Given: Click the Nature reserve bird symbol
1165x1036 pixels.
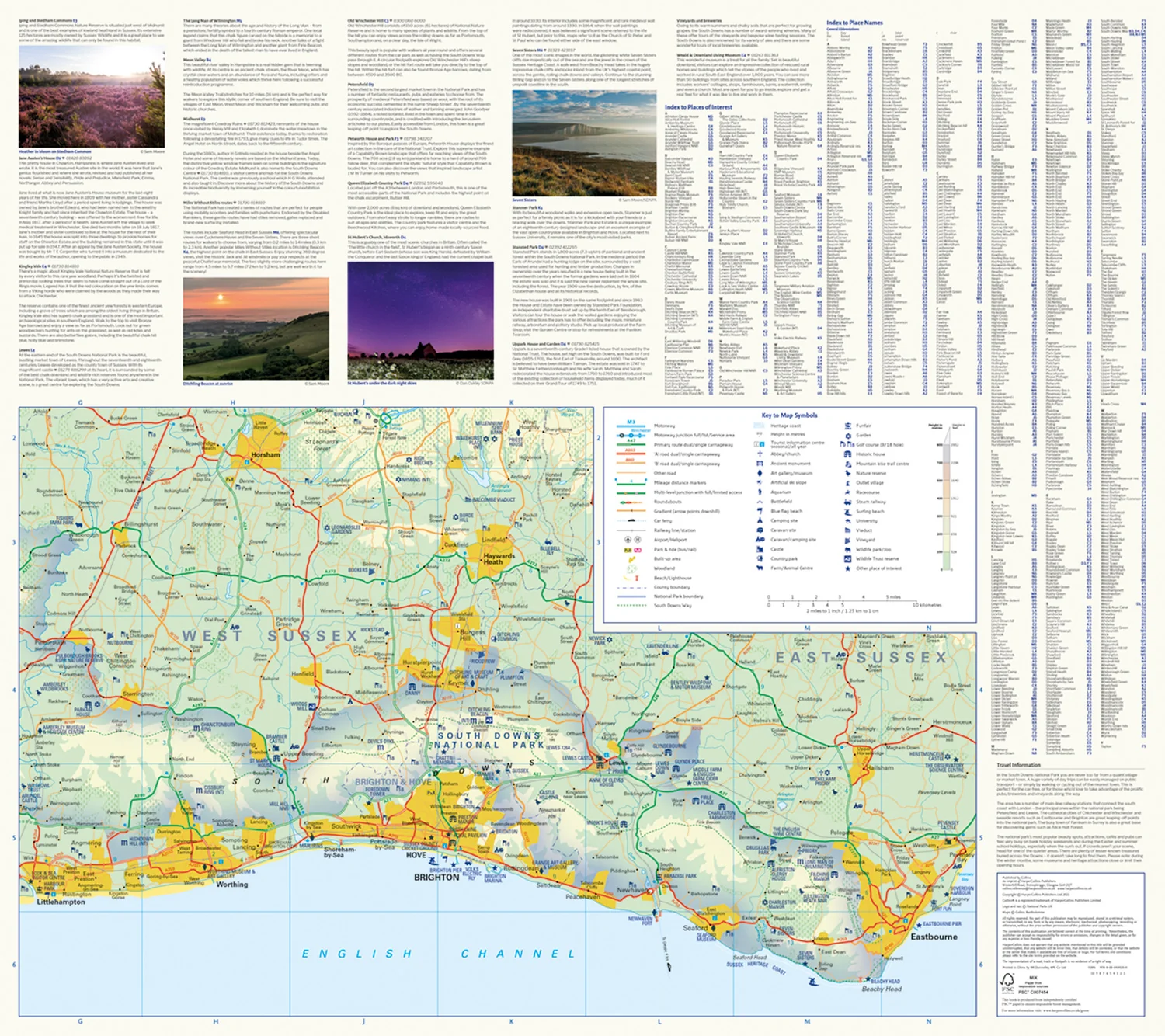Looking at the screenshot, I should point(847,473).
